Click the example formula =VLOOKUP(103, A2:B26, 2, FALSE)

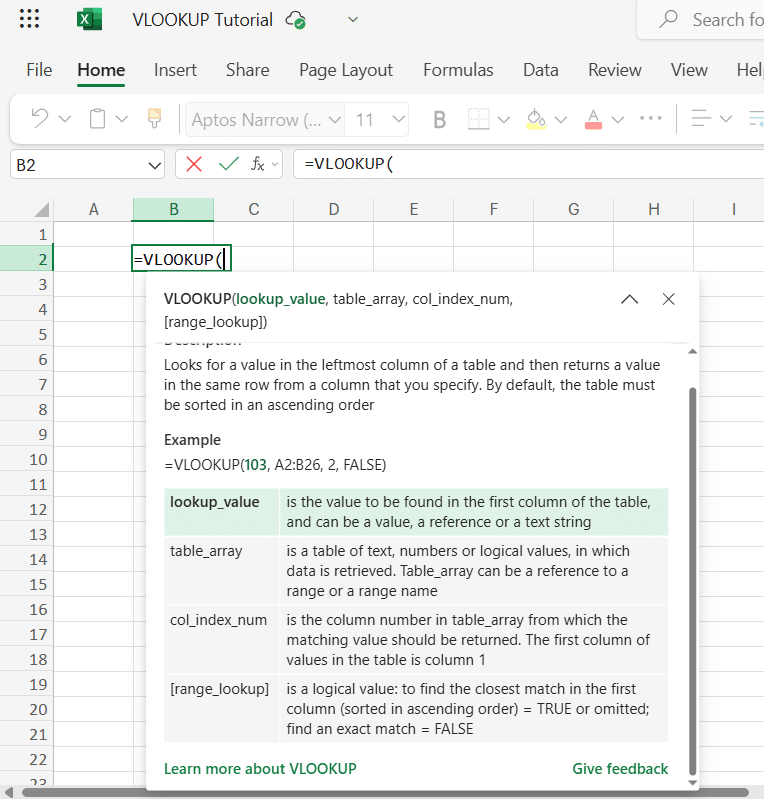(275, 465)
